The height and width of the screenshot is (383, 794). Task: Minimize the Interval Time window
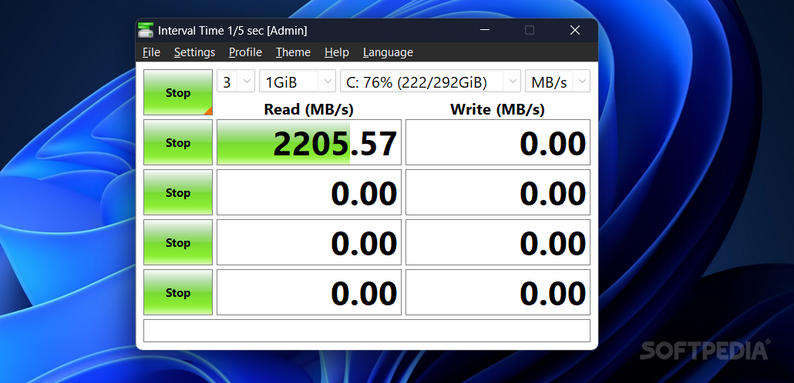coord(485,30)
